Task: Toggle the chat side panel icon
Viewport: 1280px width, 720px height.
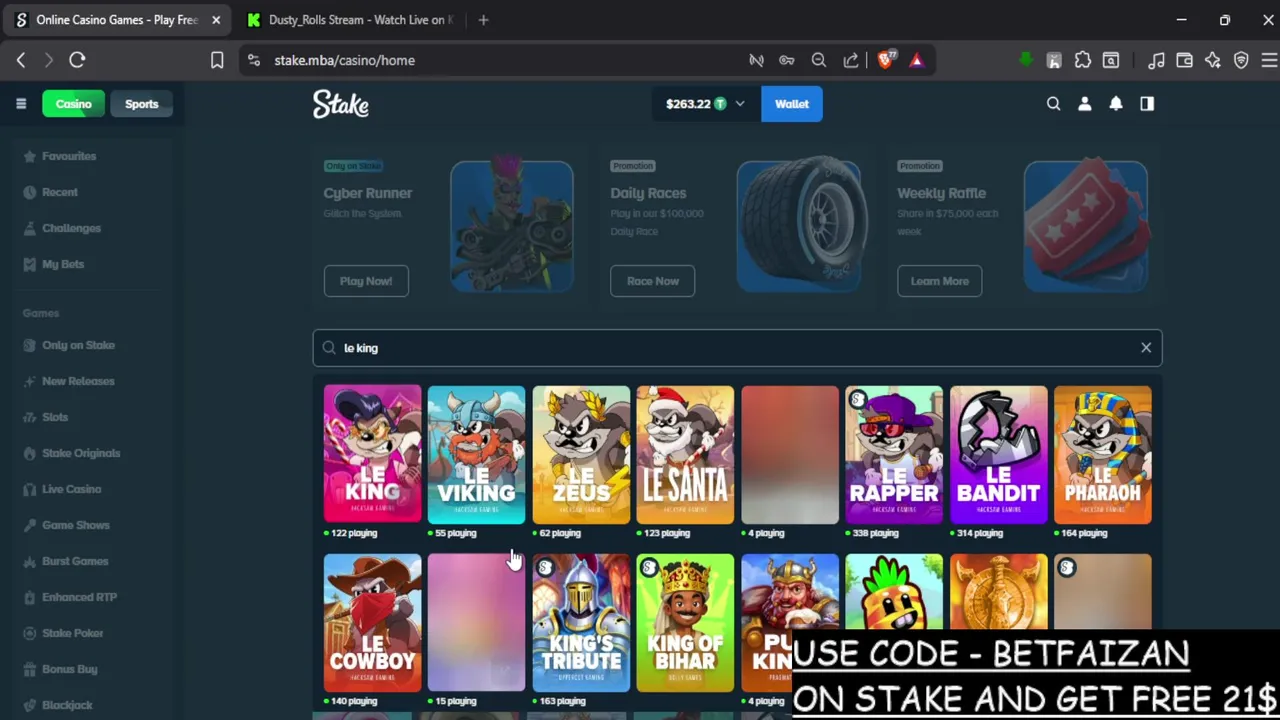Action: (x=1147, y=104)
